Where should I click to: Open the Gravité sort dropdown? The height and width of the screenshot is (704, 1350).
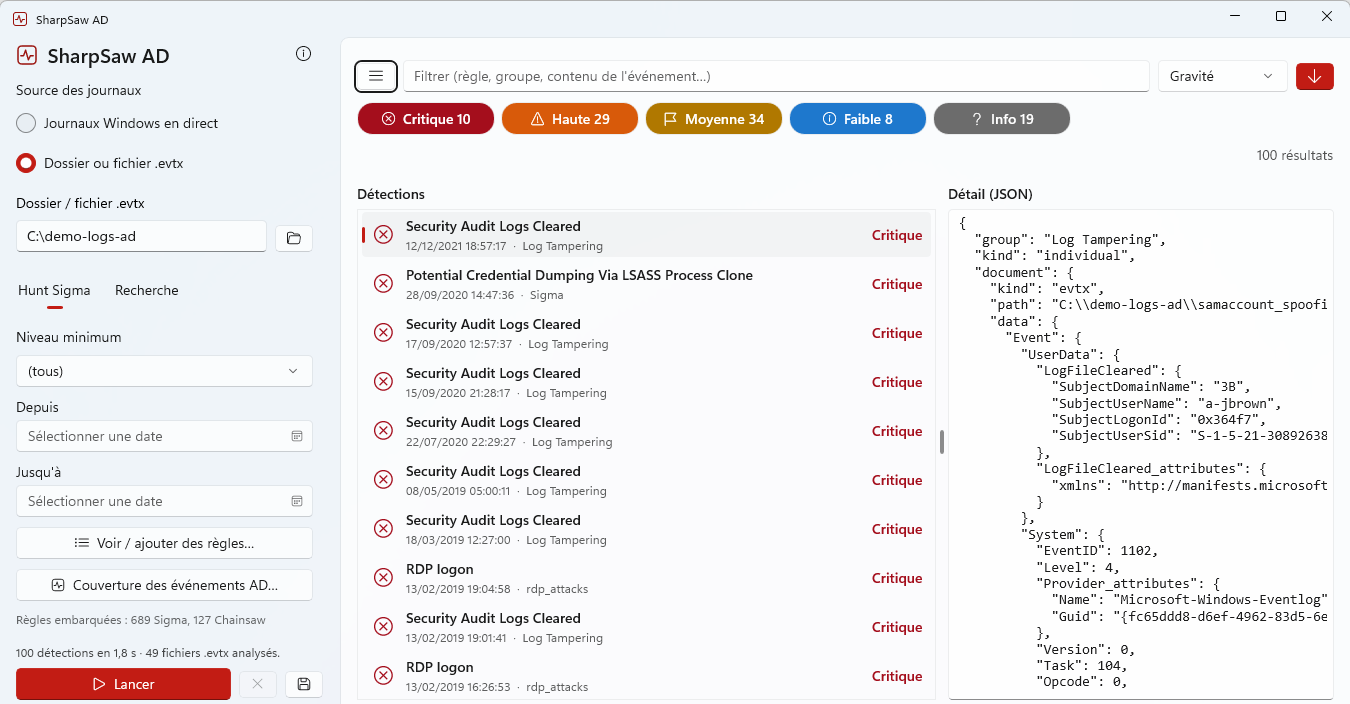click(x=1223, y=76)
